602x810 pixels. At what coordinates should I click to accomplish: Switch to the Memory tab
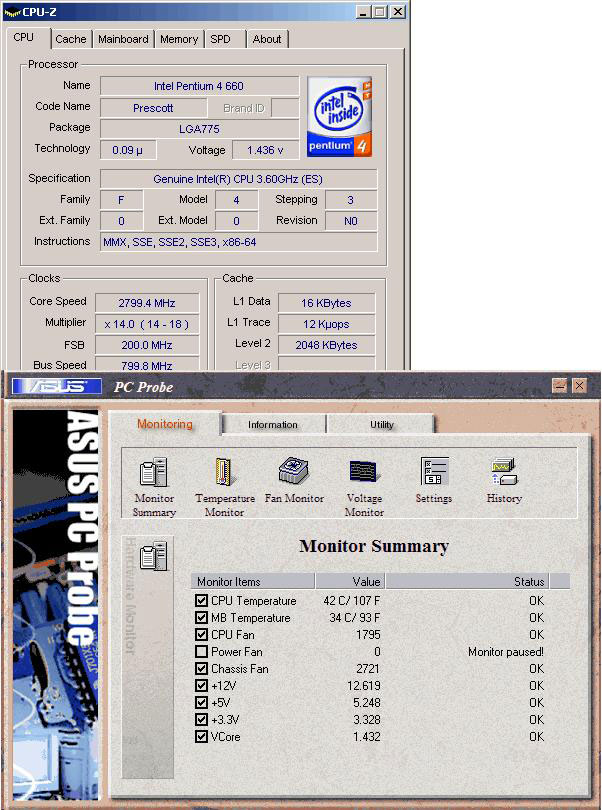pos(179,39)
